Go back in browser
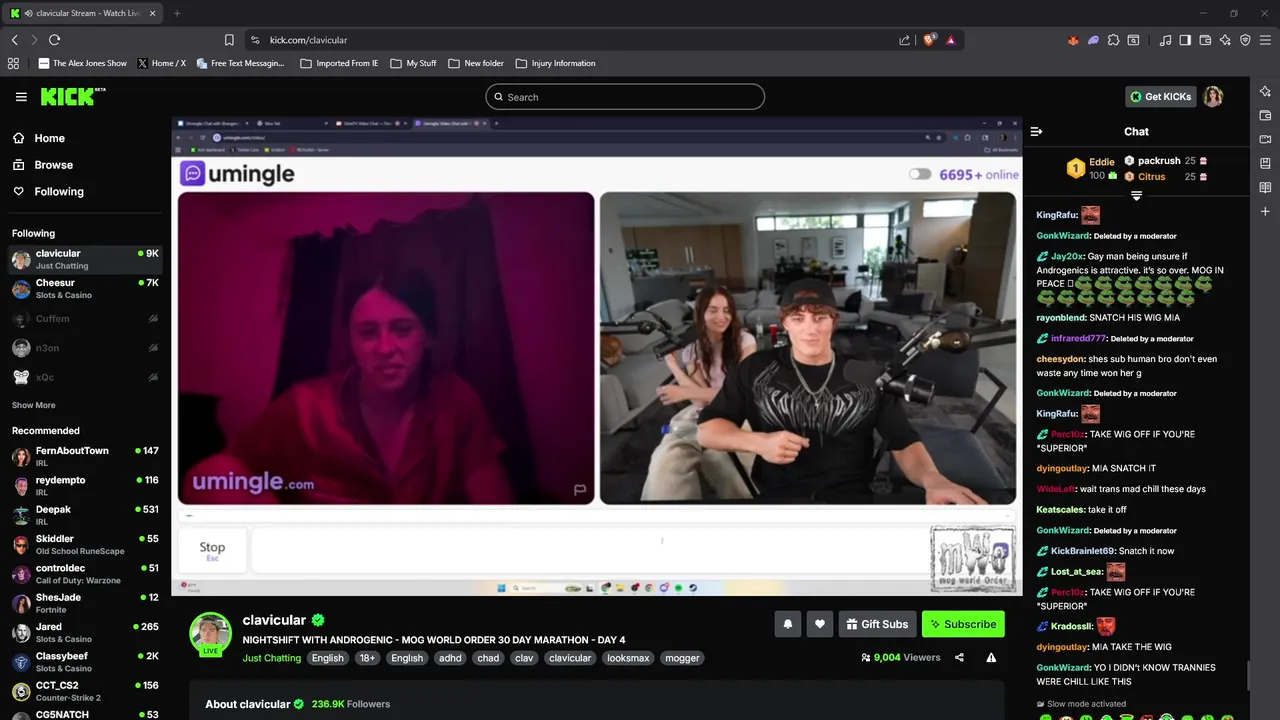The height and width of the screenshot is (720, 1280). (x=14, y=40)
